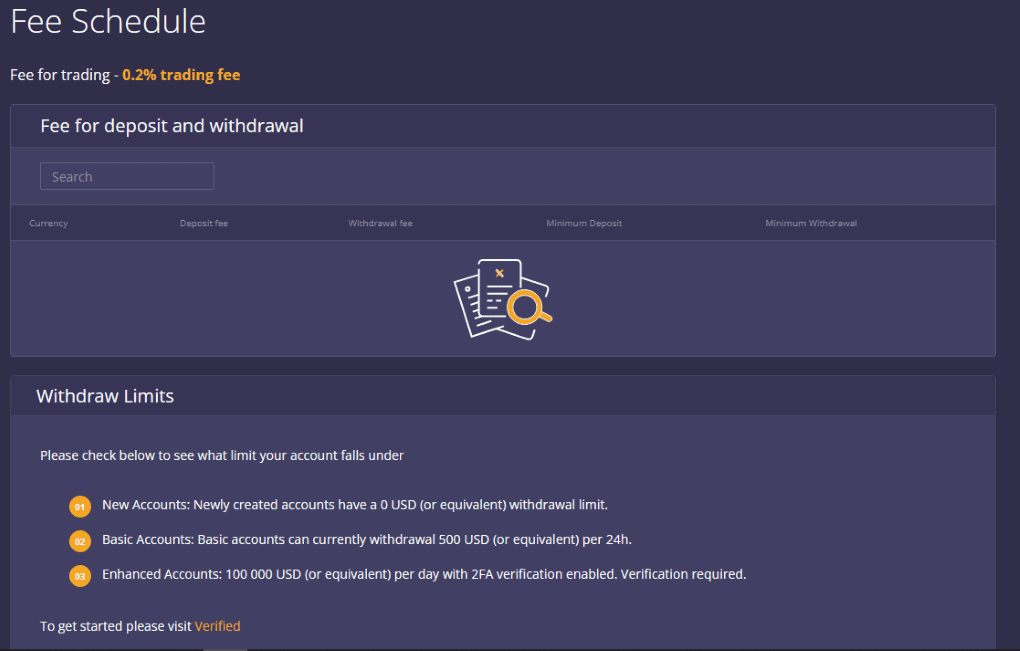Sort by the Deposit fee column header
The image size is (1020, 651).
point(203,223)
